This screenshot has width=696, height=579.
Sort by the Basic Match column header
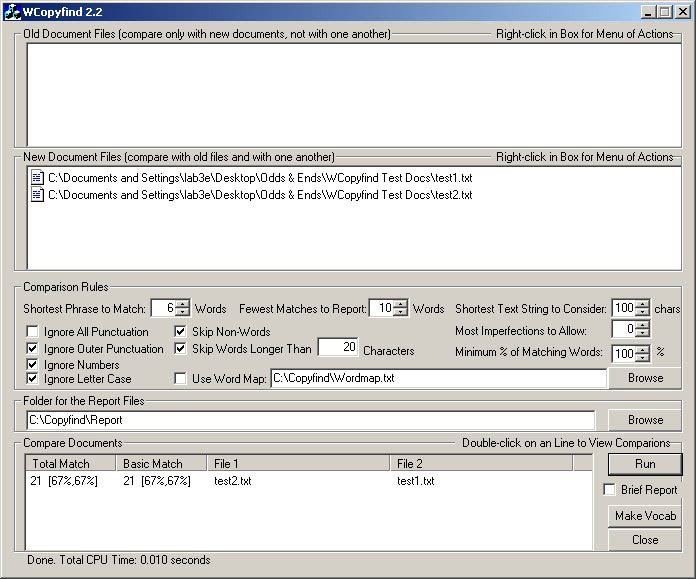(161, 464)
